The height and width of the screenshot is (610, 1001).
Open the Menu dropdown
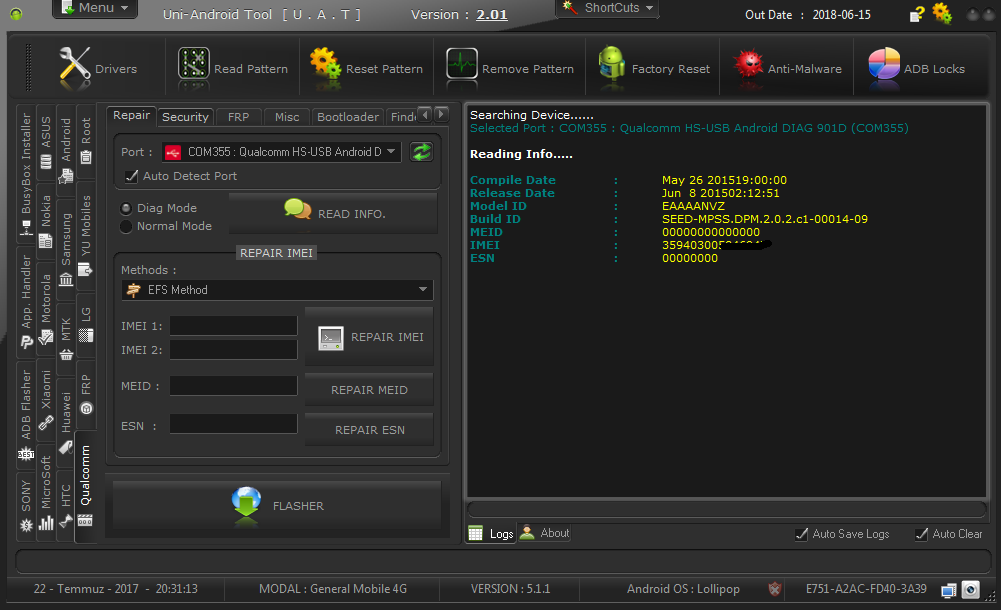[94, 8]
